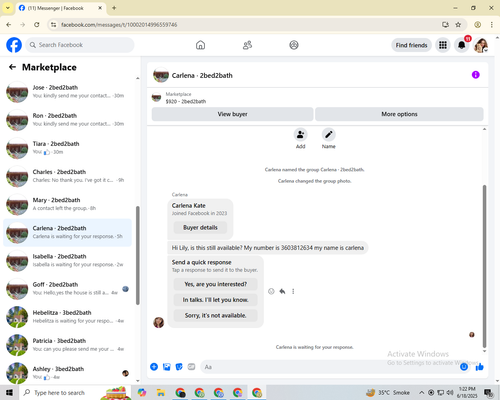
Task: Send quick response 'Yes, are you interested?'
Action: point(216,284)
